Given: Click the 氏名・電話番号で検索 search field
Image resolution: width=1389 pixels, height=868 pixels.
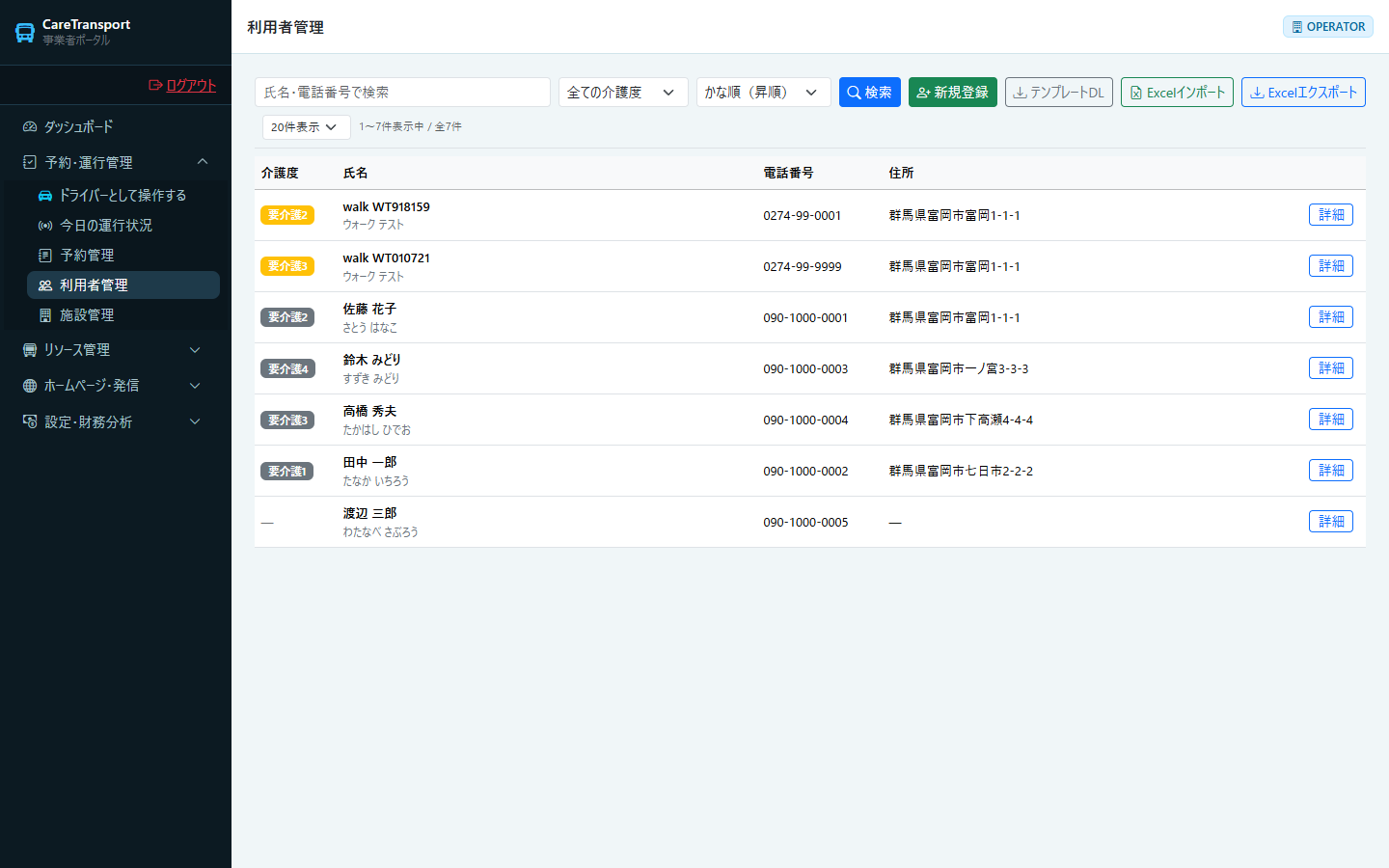Looking at the screenshot, I should pos(402,93).
